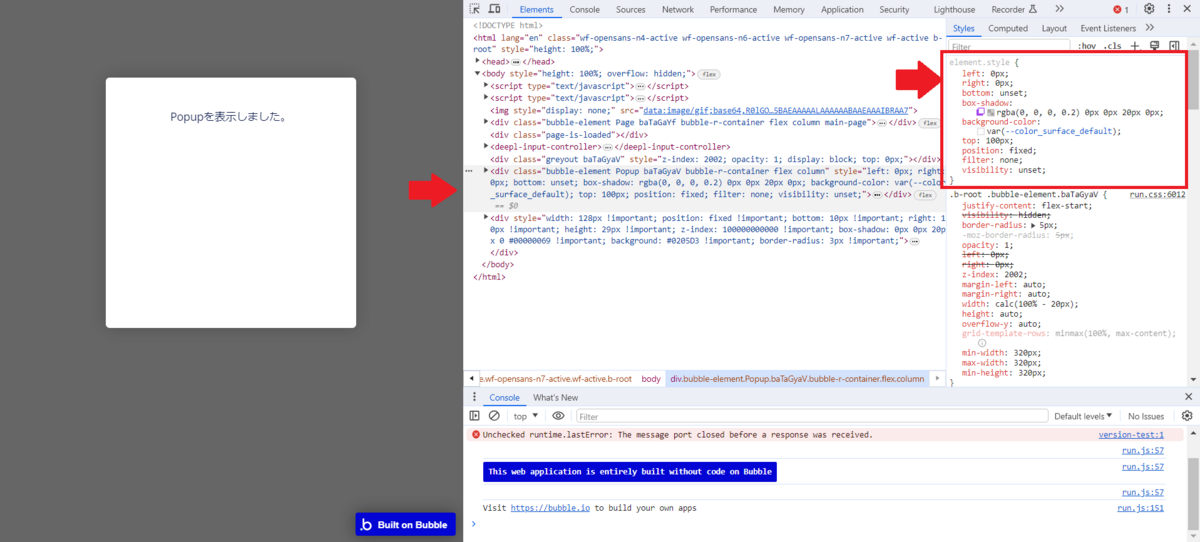Focus the console Filter input
This screenshot has width=1200, height=542.
click(810, 416)
